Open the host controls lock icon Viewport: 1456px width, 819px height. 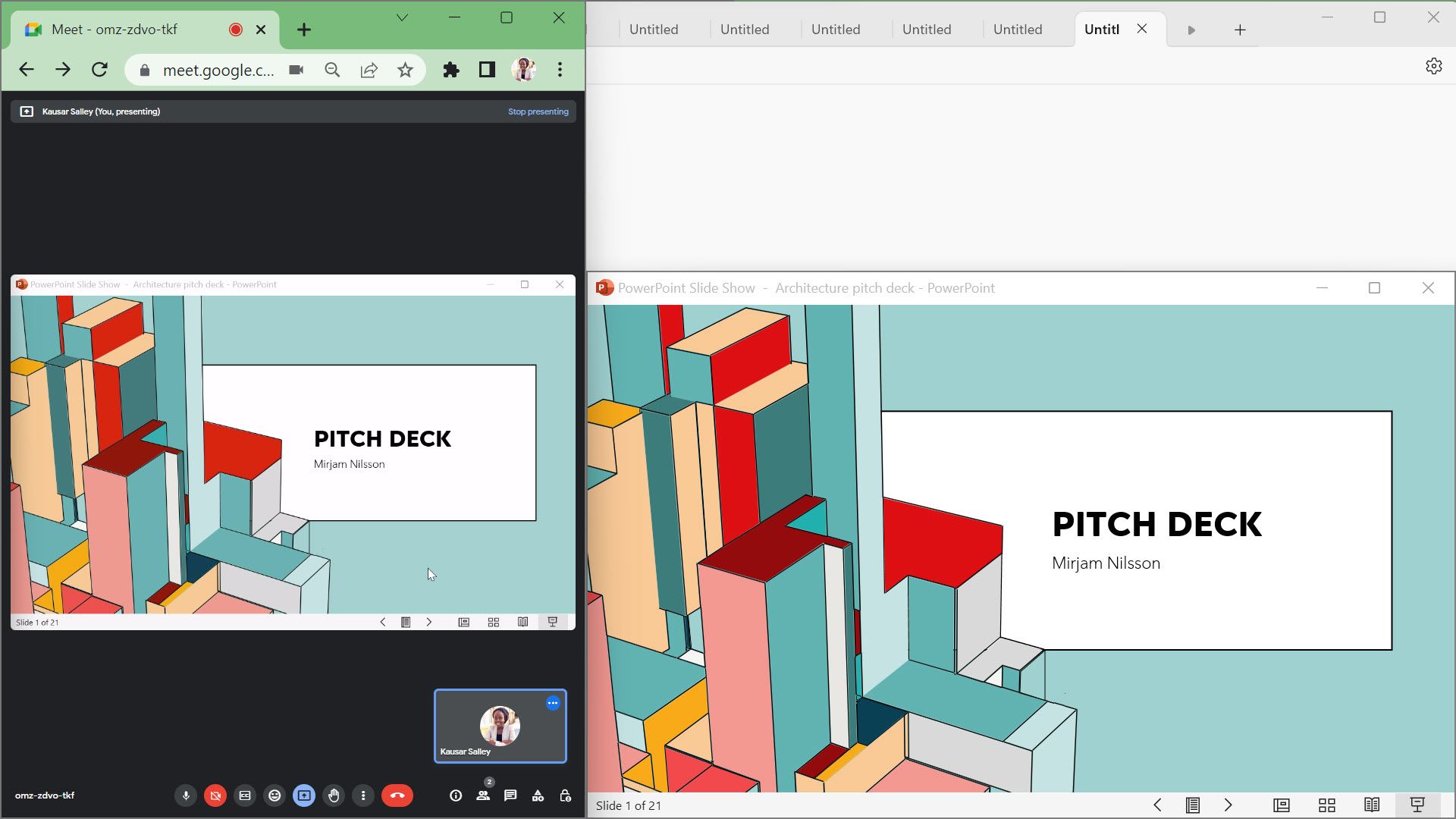click(565, 795)
